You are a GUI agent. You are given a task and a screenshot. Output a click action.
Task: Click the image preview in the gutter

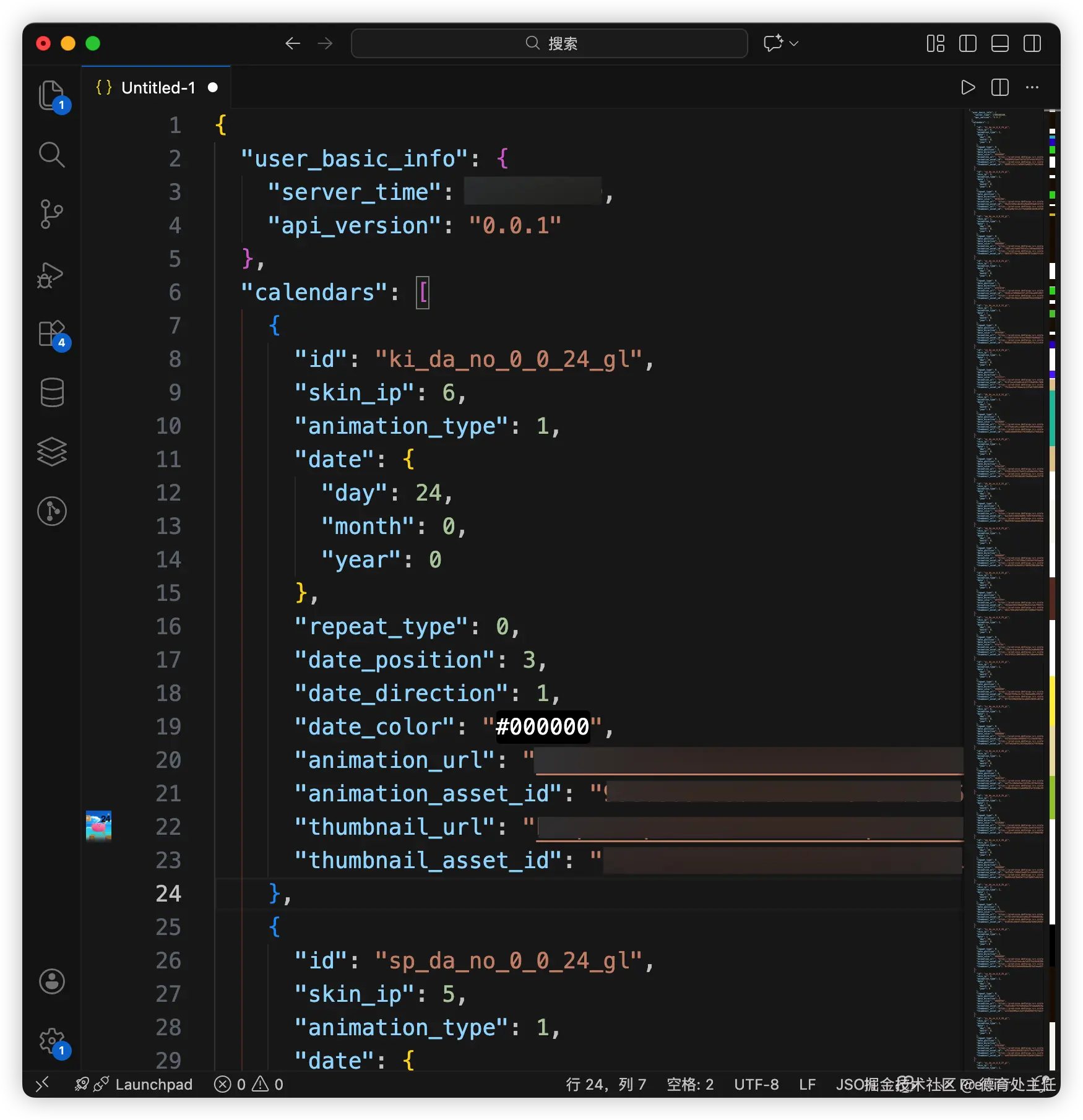98,826
